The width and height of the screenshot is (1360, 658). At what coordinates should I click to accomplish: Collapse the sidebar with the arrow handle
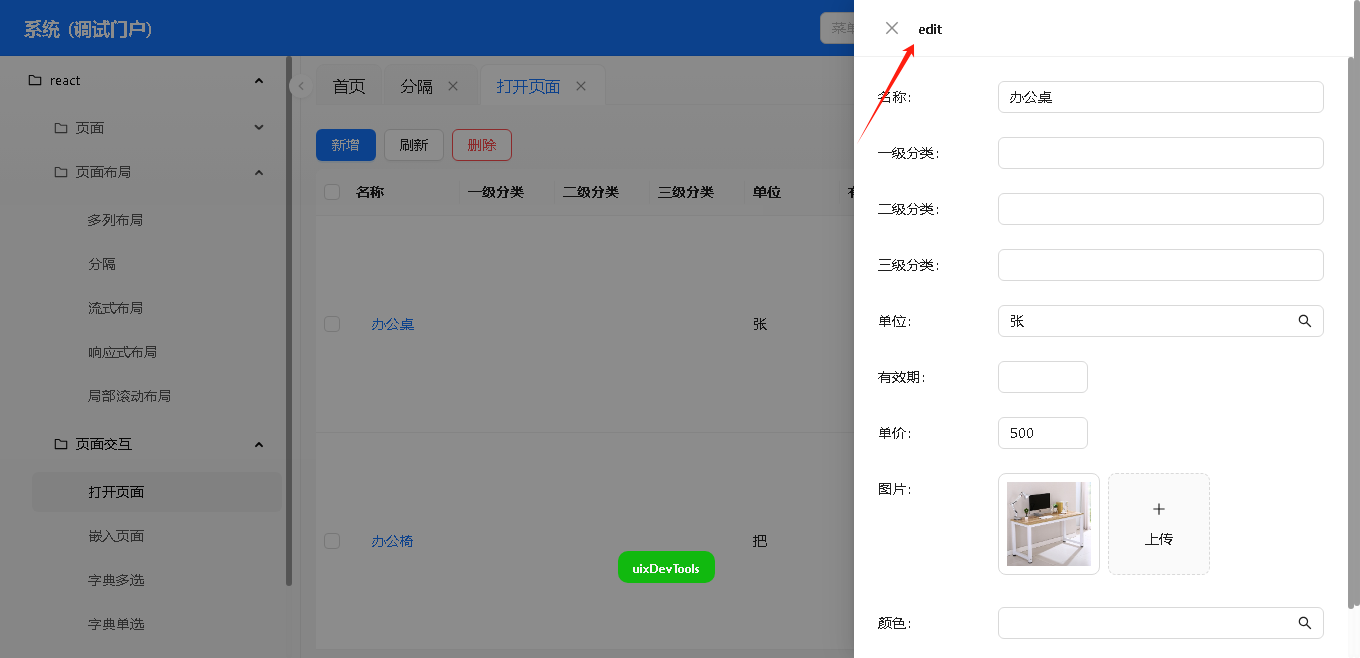click(300, 86)
